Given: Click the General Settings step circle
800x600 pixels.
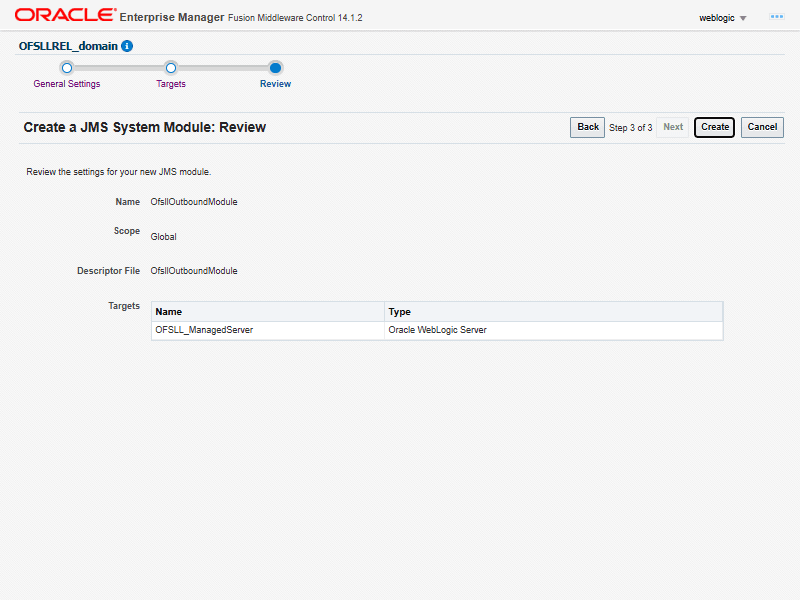Looking at the screenshot, I should tap(67, 68).
